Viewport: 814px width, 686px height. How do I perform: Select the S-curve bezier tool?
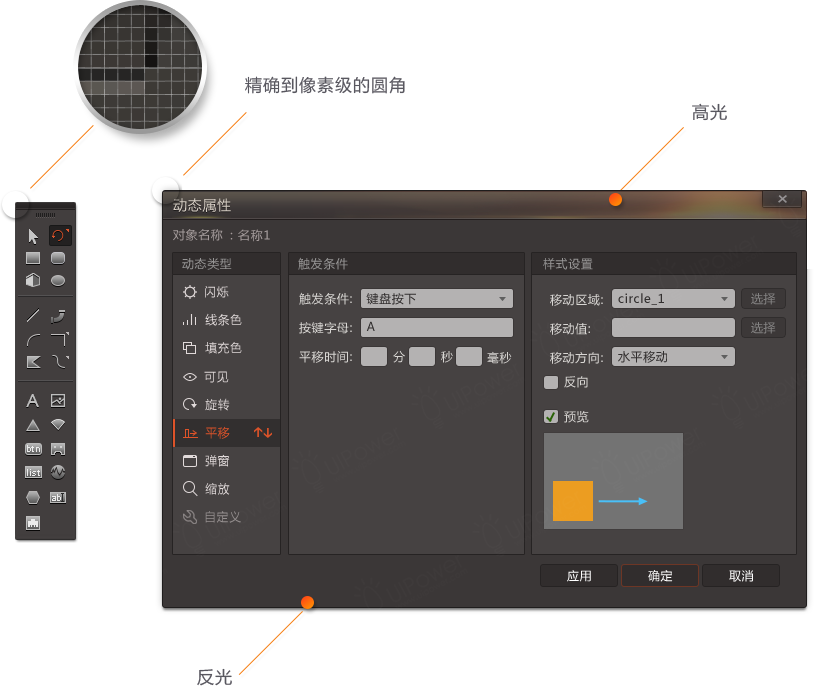click(60, 361)
